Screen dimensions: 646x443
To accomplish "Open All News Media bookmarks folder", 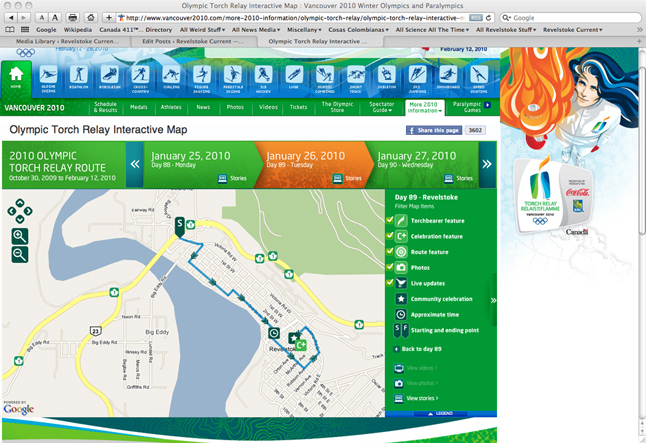I will click(256, 30).
